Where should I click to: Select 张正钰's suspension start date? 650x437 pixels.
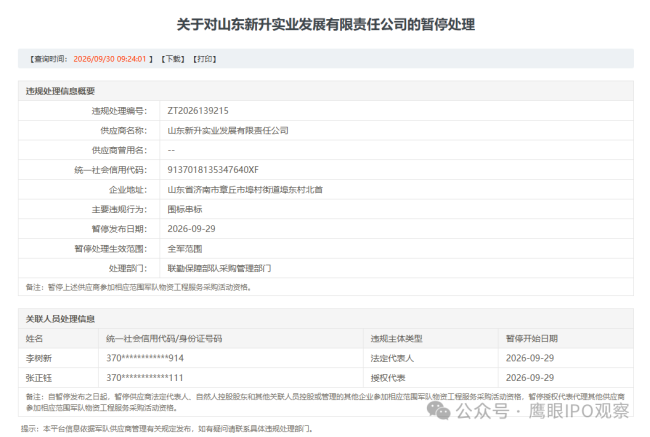[x=530, y=378]
